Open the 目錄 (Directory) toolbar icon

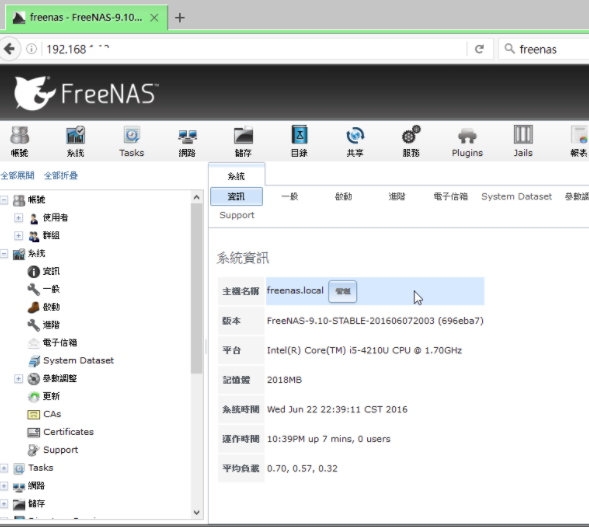299,141
